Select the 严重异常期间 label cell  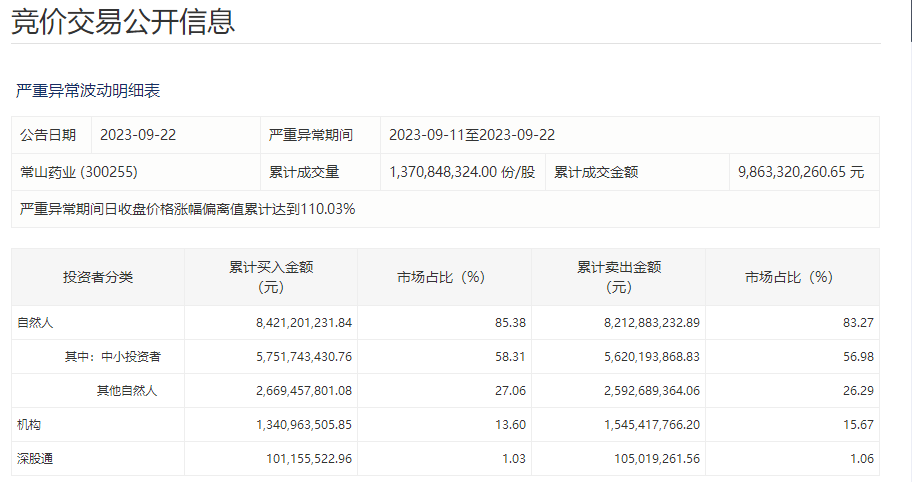[310, 135]
